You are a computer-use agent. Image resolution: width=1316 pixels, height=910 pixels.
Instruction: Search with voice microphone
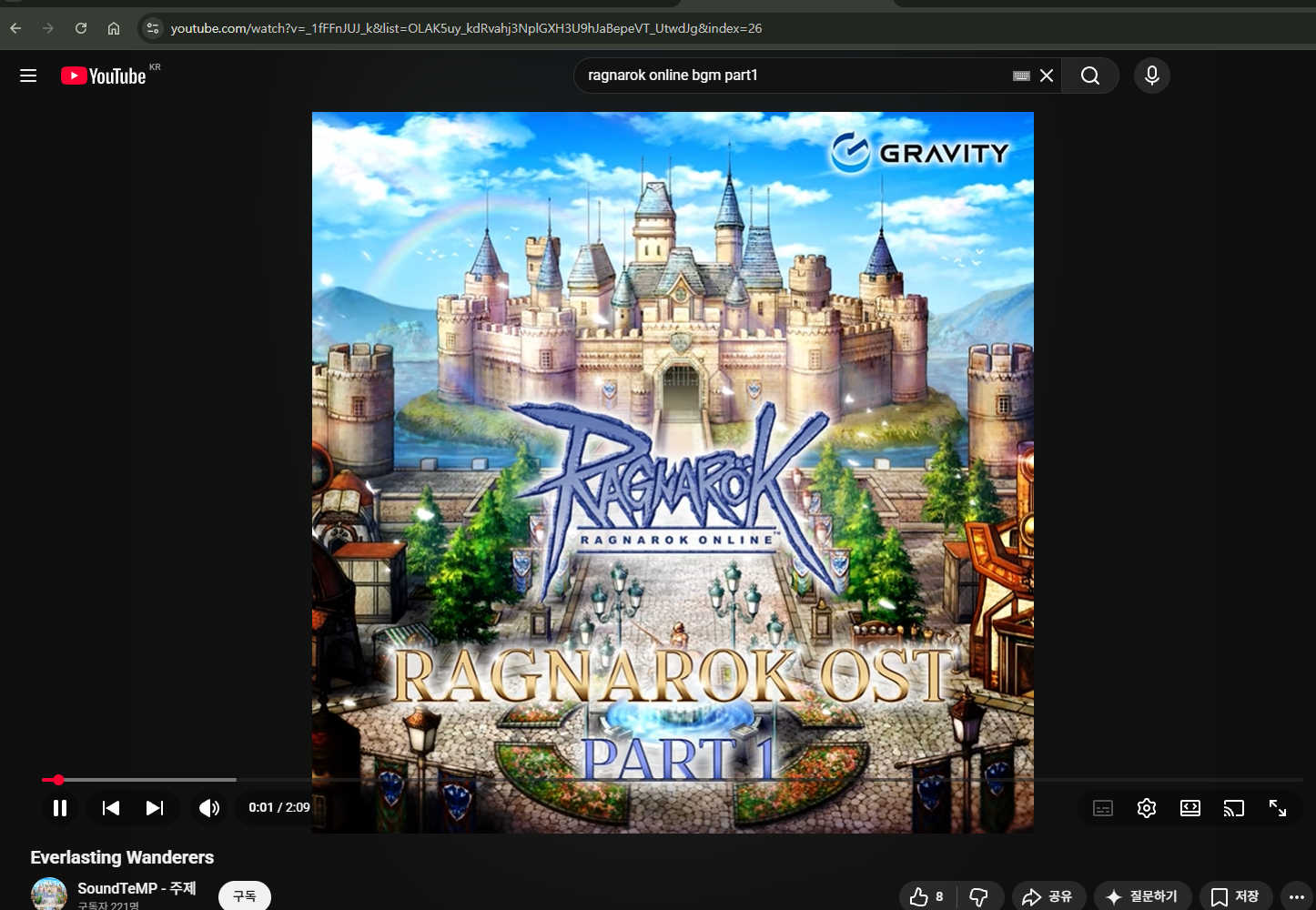click(1152, 76)
